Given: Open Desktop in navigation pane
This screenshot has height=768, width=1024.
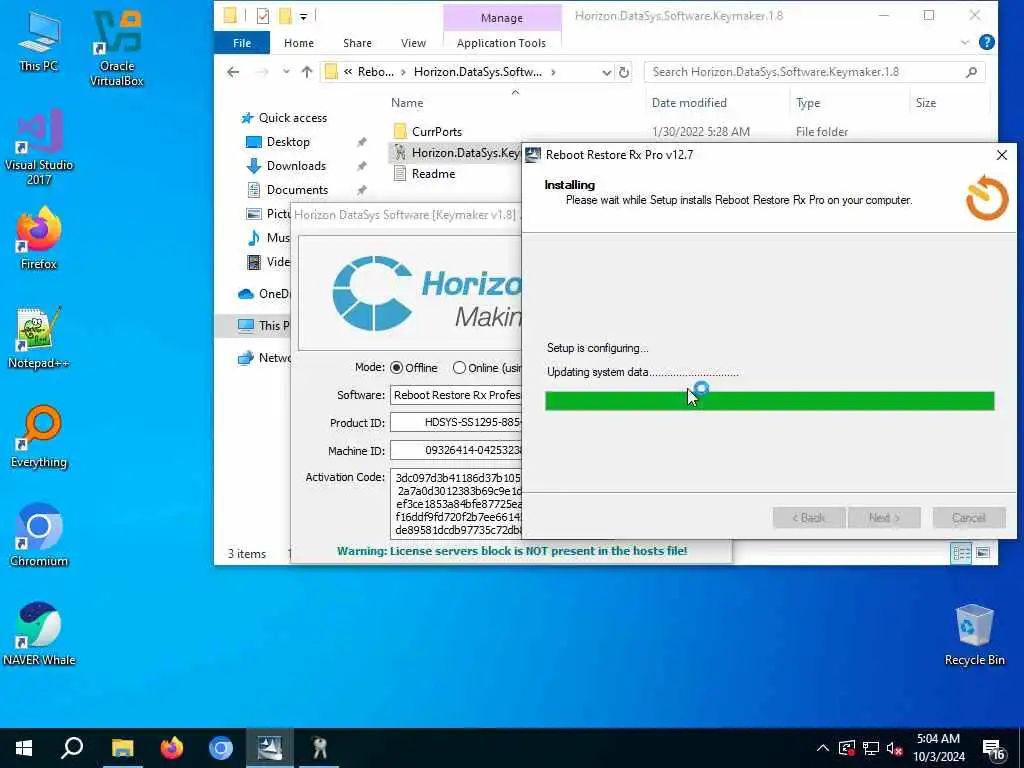Looking at the screenshot, I should pos(288,142).
